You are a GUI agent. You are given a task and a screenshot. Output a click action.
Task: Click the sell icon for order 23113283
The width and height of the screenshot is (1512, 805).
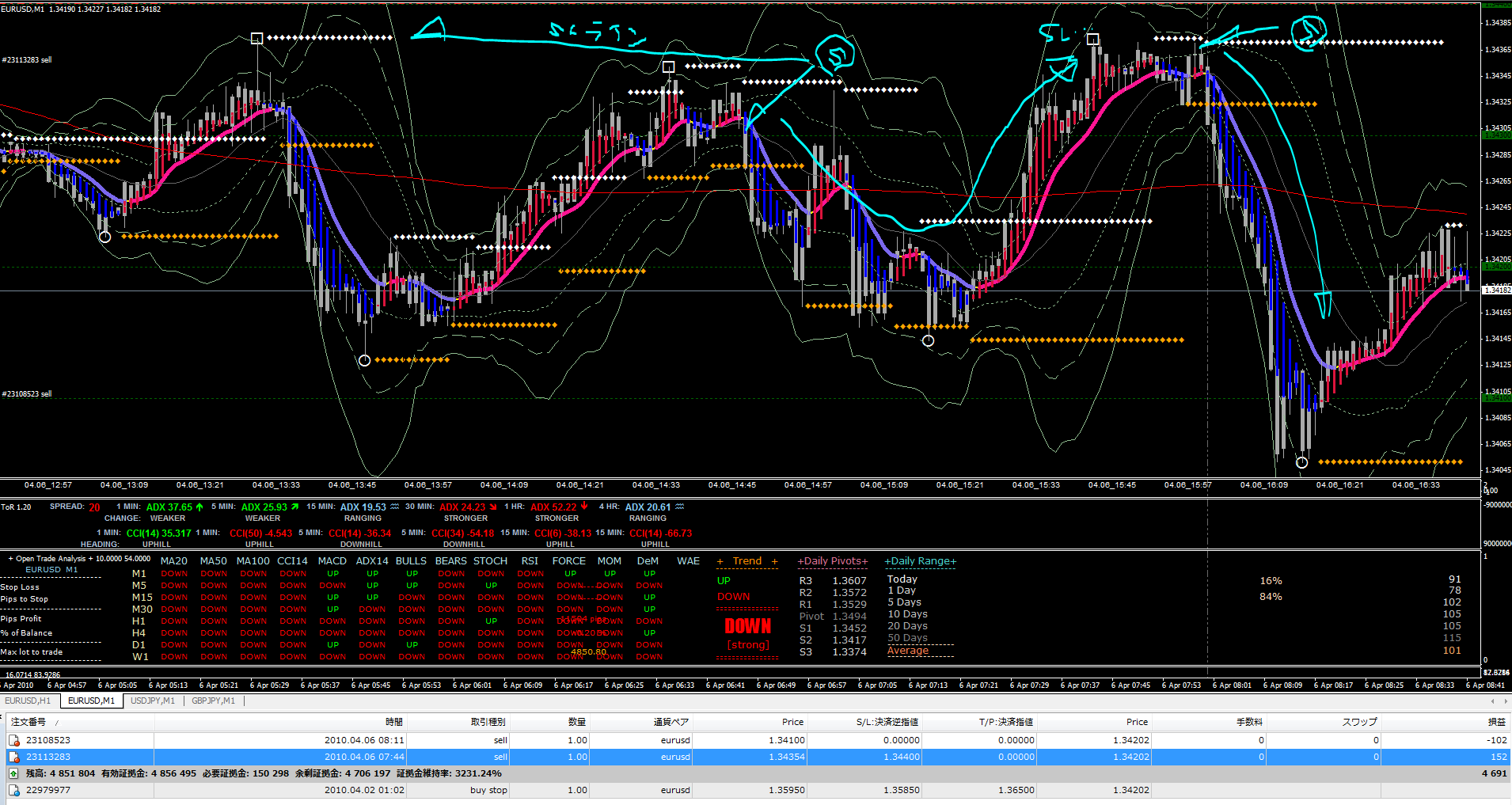14,757
